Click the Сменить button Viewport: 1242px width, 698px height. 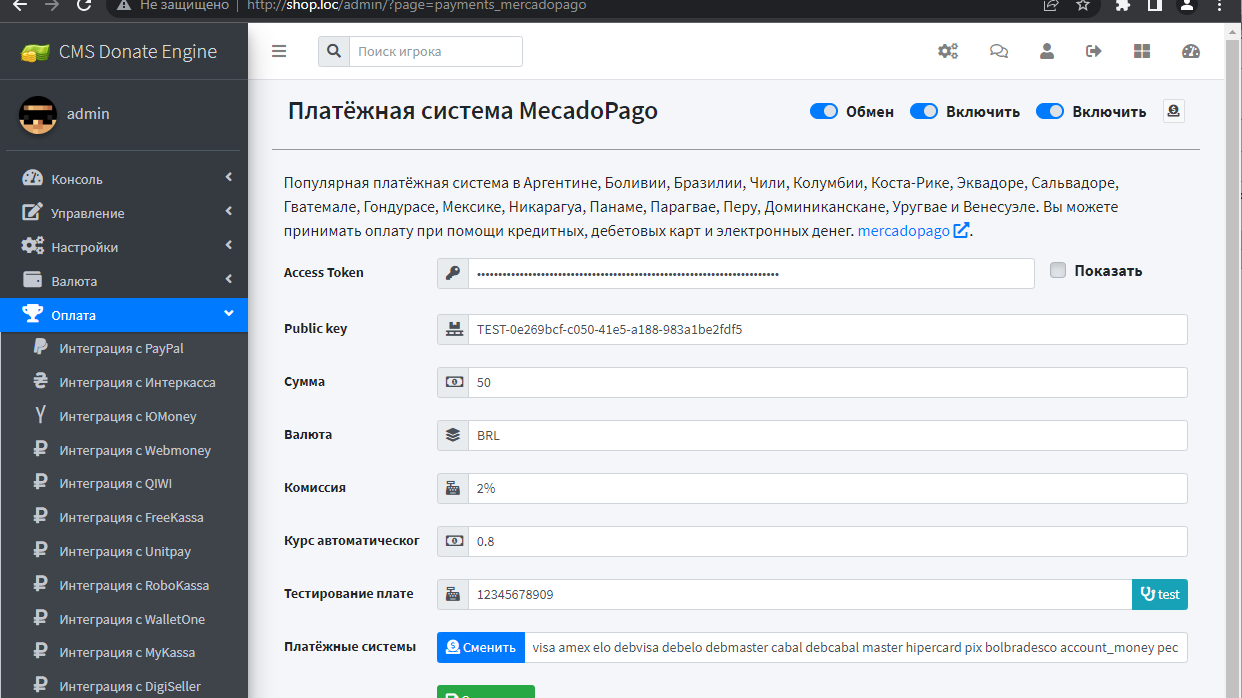[481, 647]
